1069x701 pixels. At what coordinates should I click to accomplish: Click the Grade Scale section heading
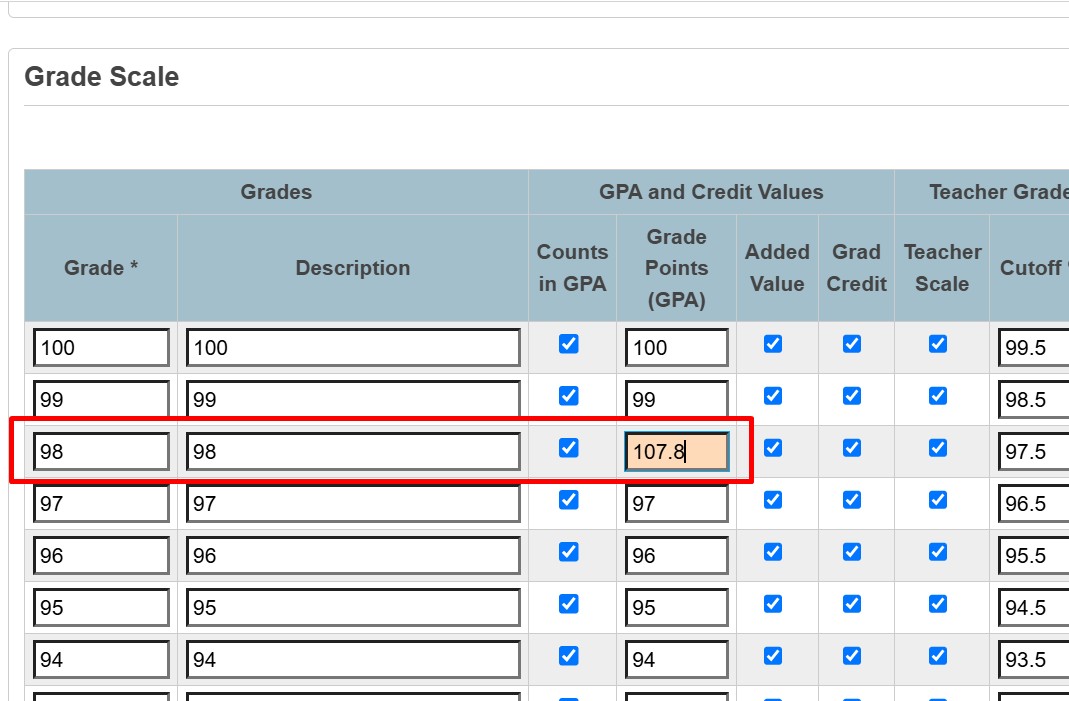point(102,77)
